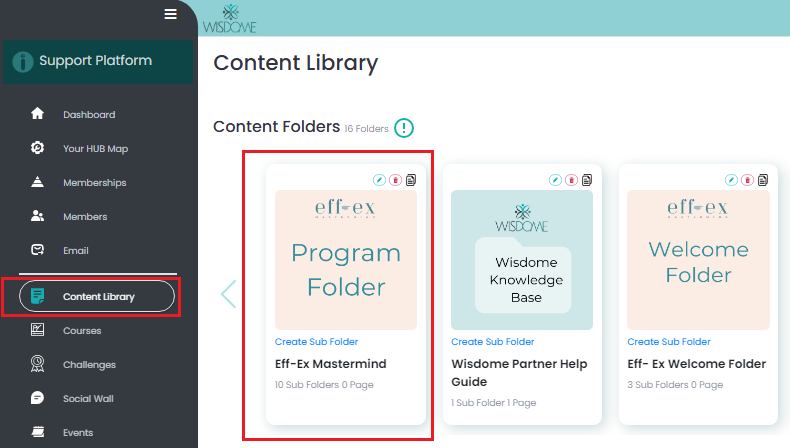Open the Memberships section
Screen dimensions: 790x448
pyautogui.click(x=95, y=183)
